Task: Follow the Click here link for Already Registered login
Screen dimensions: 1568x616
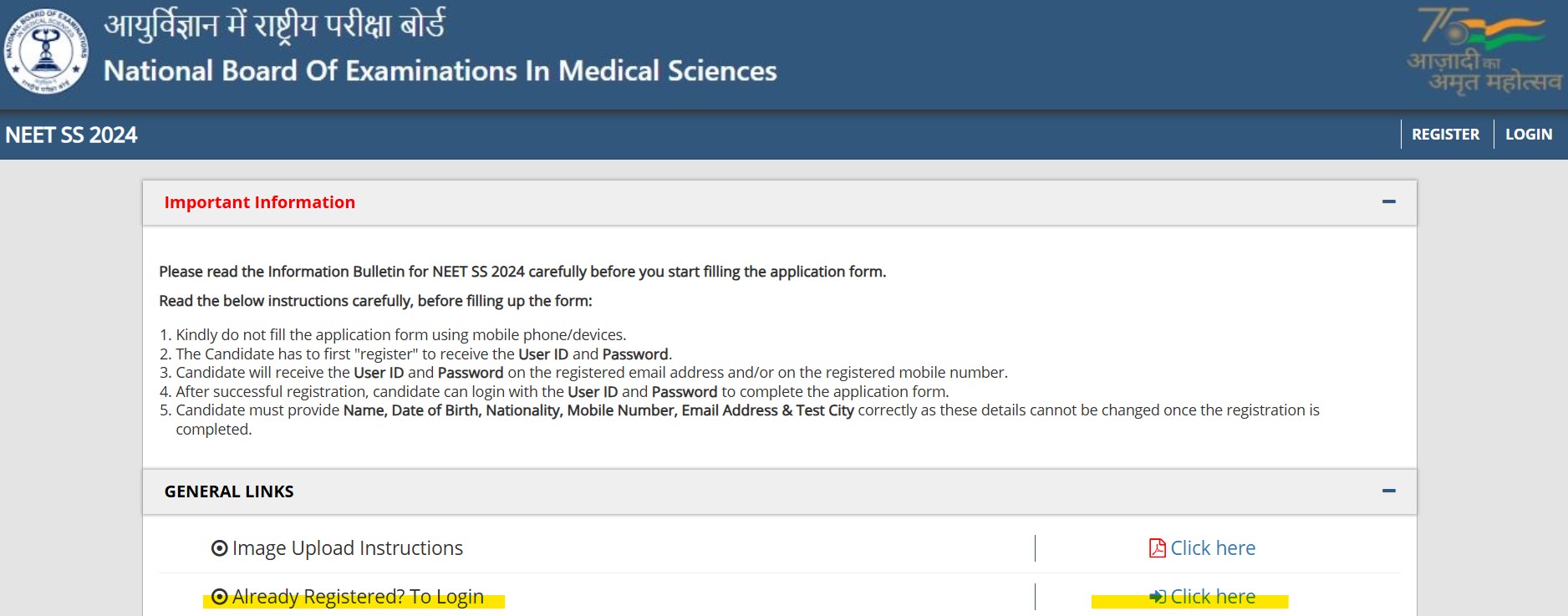Action: point(1212,597)
